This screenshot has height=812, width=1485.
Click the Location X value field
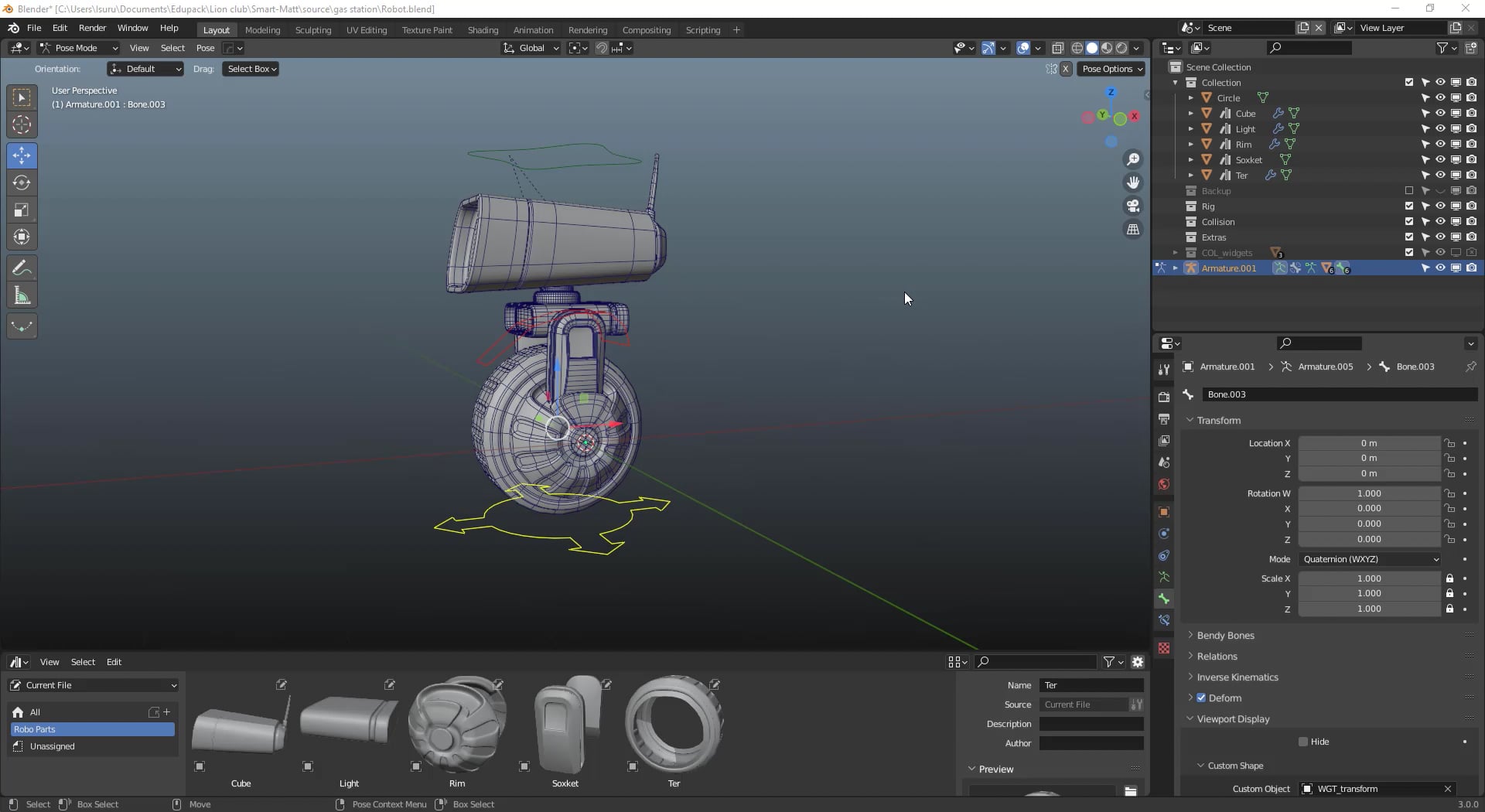coord(1369,443)
